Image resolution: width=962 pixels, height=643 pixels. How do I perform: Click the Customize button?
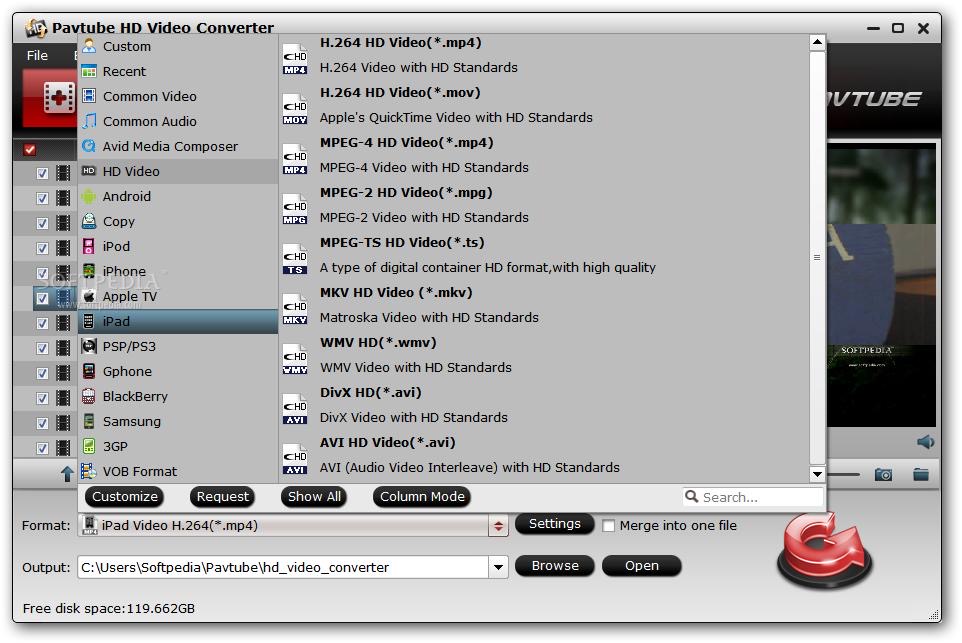tap(125, 496)
